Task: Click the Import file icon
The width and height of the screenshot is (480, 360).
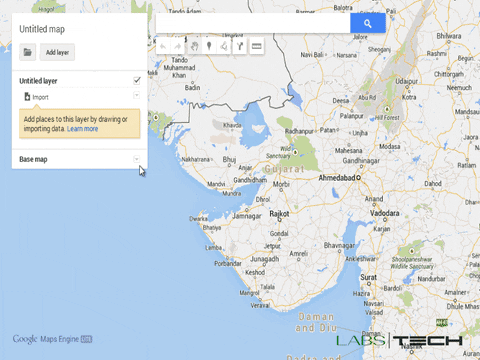Action: click(x=27, y=97)
